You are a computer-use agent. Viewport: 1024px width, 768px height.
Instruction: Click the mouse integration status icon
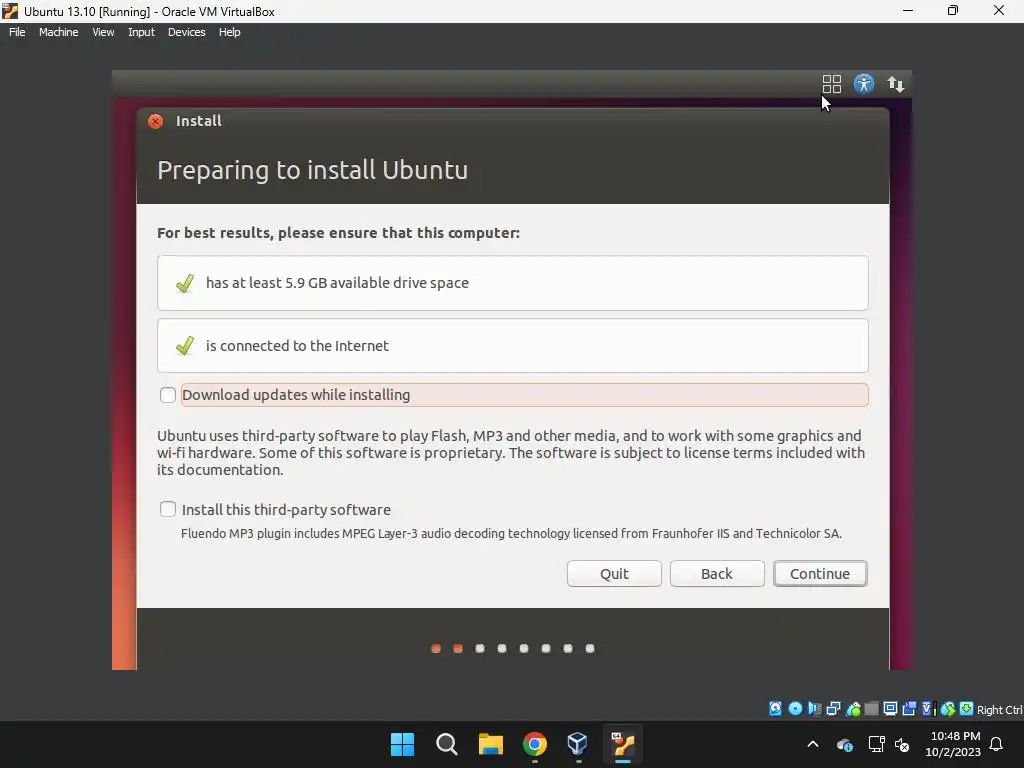click(x=948, y=709)
